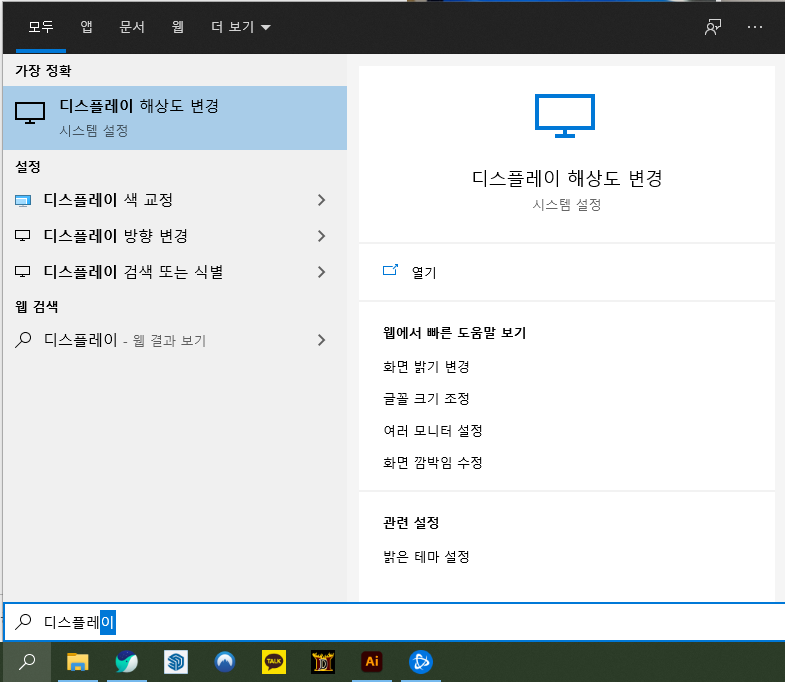Open the Battle.net taskbar icon

[421, 662]
